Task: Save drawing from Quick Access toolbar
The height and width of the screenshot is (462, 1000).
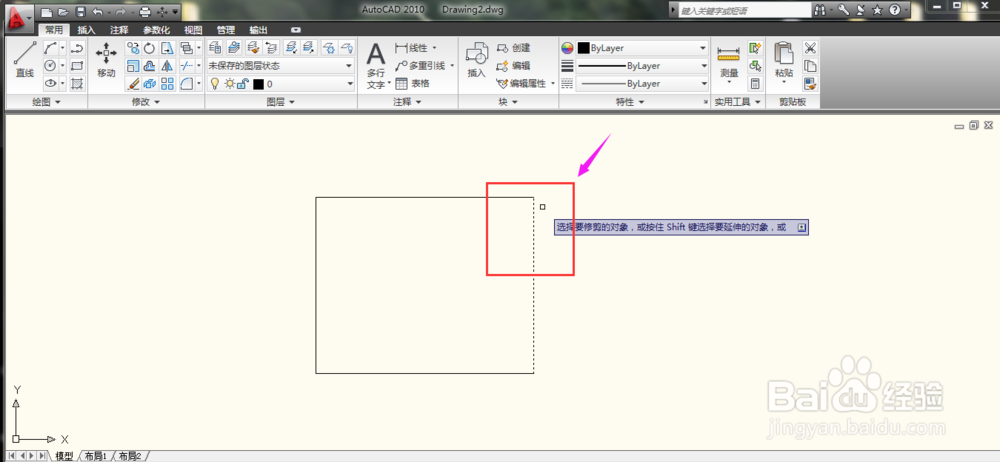Action: pyautogui.click(x=80, y=11)
